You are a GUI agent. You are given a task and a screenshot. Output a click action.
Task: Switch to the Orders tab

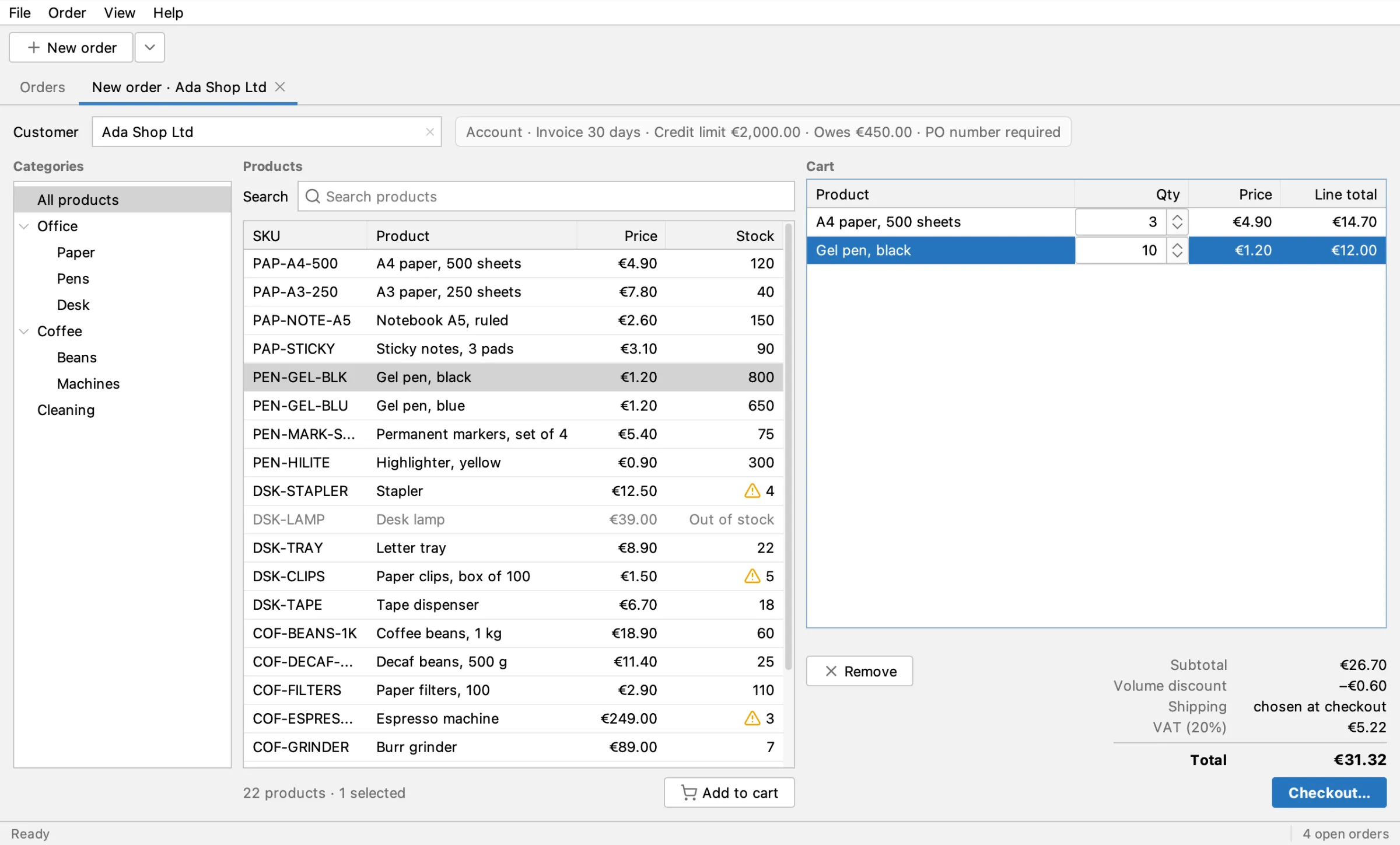[42, 87]
